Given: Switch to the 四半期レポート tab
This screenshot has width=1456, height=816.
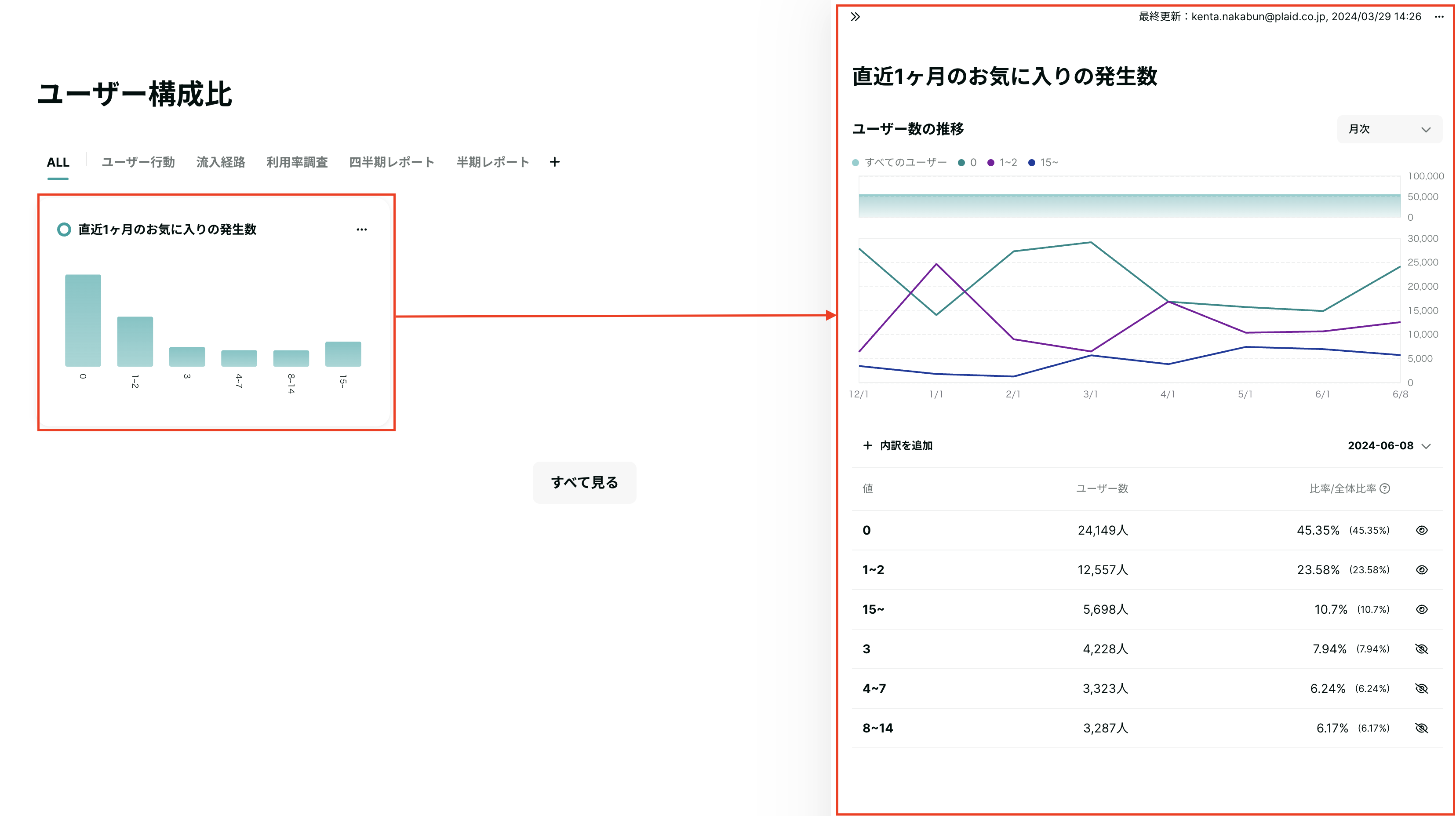Looking at the screenshot, I should (392, 163).
